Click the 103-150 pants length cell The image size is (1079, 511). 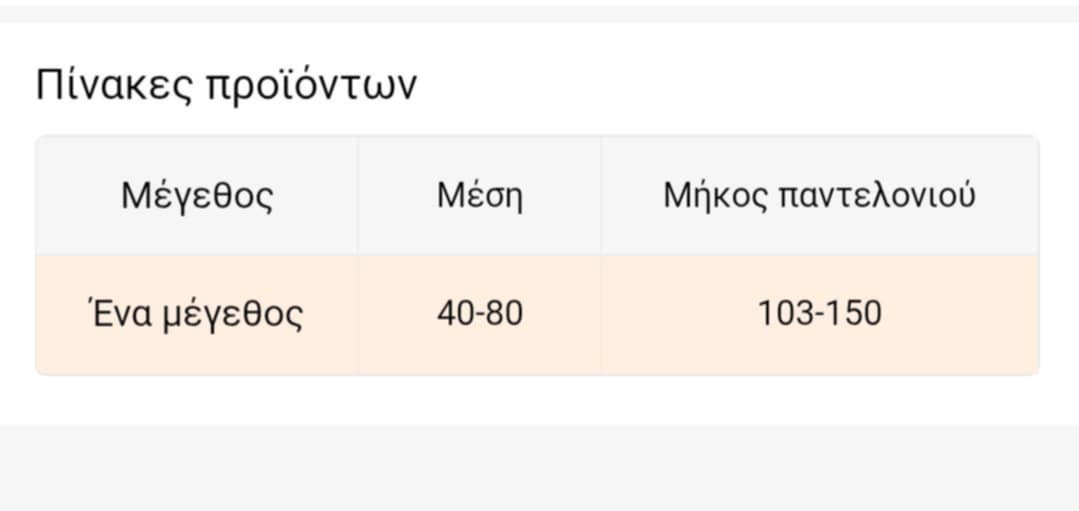pos(819,314)
